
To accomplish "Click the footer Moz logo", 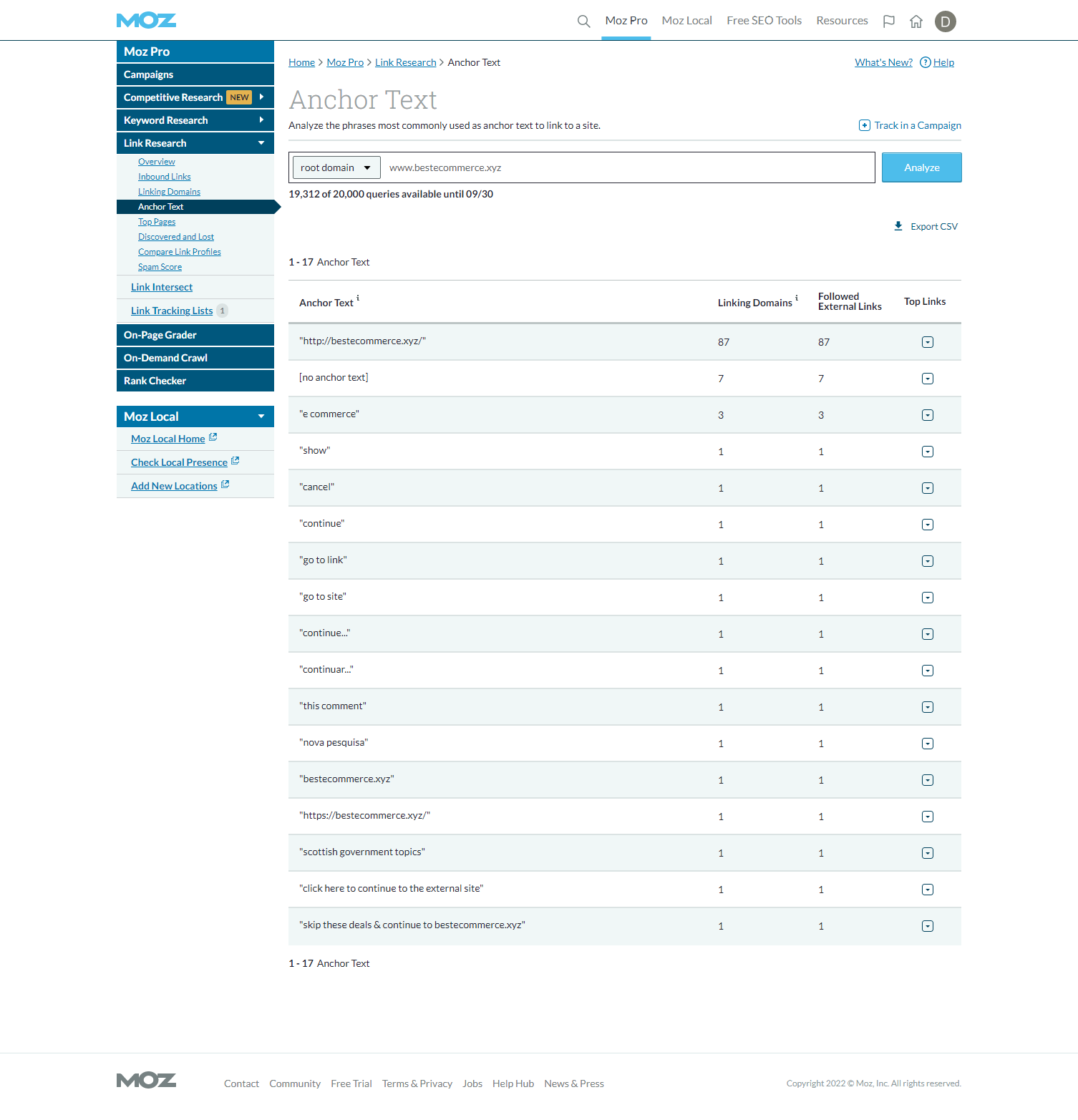I will (x=146, y=1081).
